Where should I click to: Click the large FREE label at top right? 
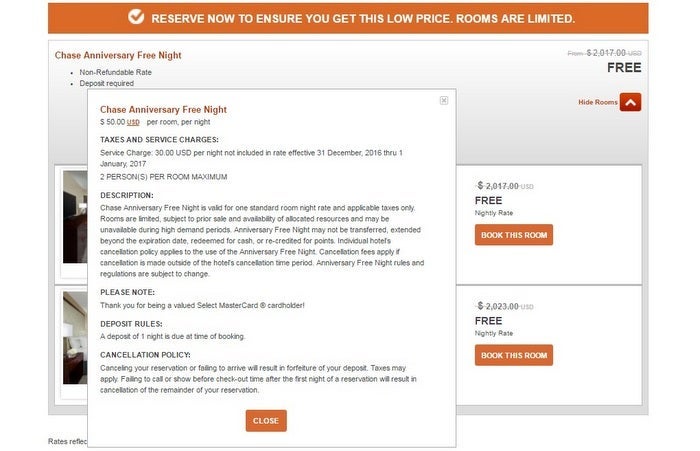coord(624,68)
